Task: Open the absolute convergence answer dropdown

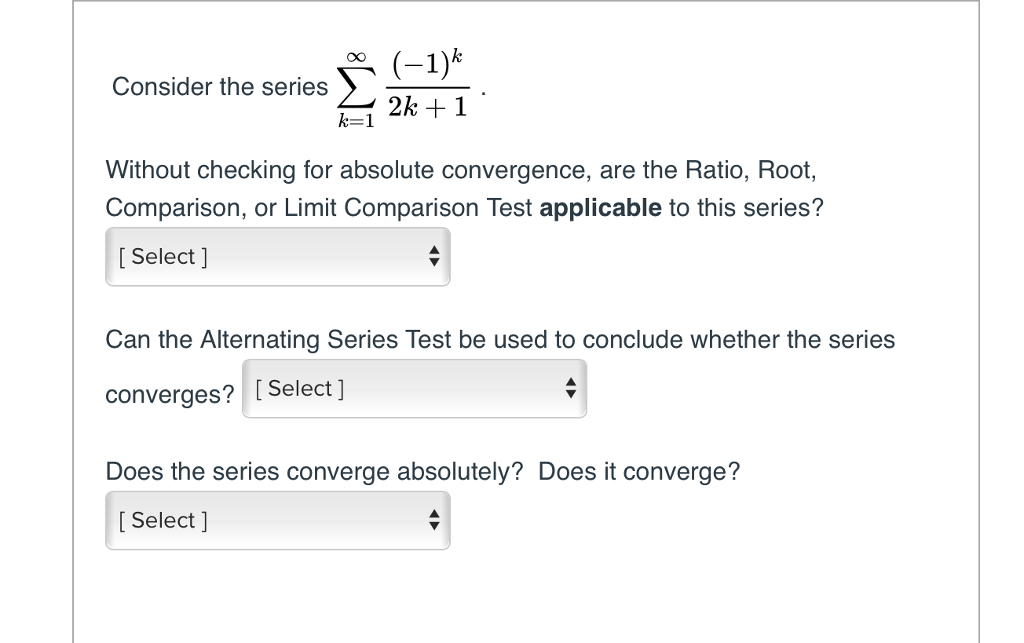Action: point(278,520)
